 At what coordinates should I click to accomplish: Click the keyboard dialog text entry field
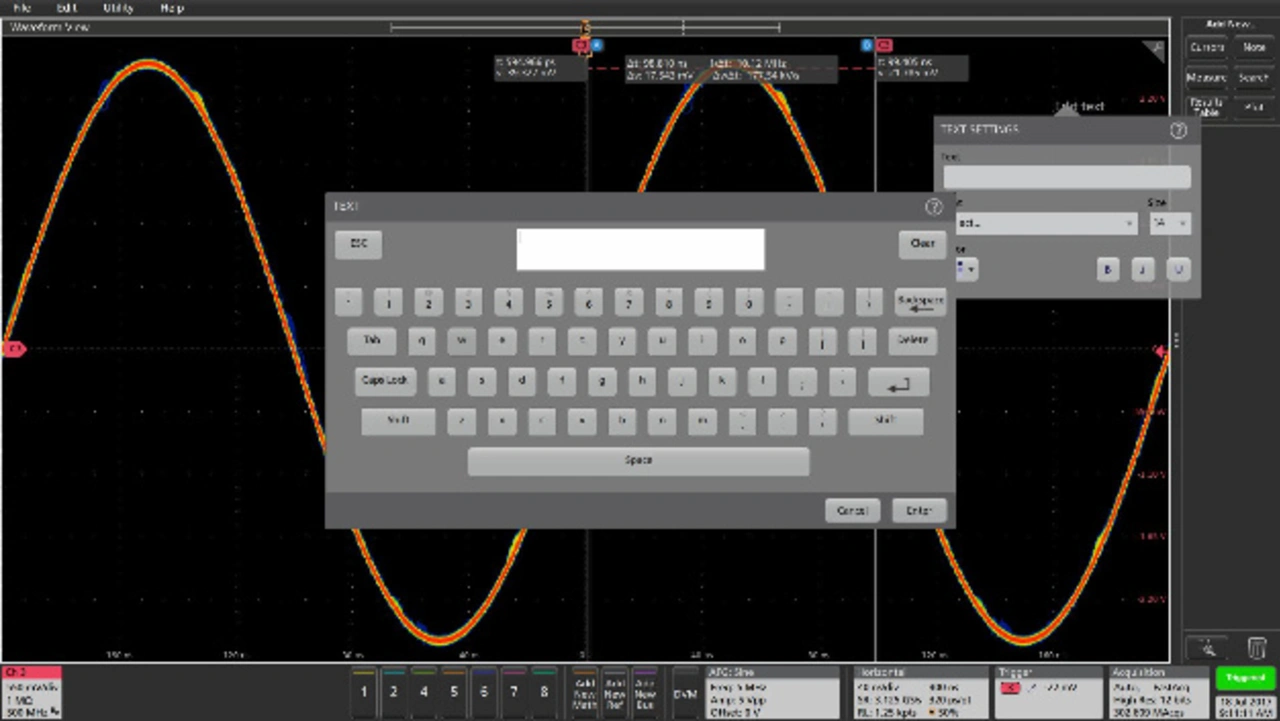click(x=640, y=249)
